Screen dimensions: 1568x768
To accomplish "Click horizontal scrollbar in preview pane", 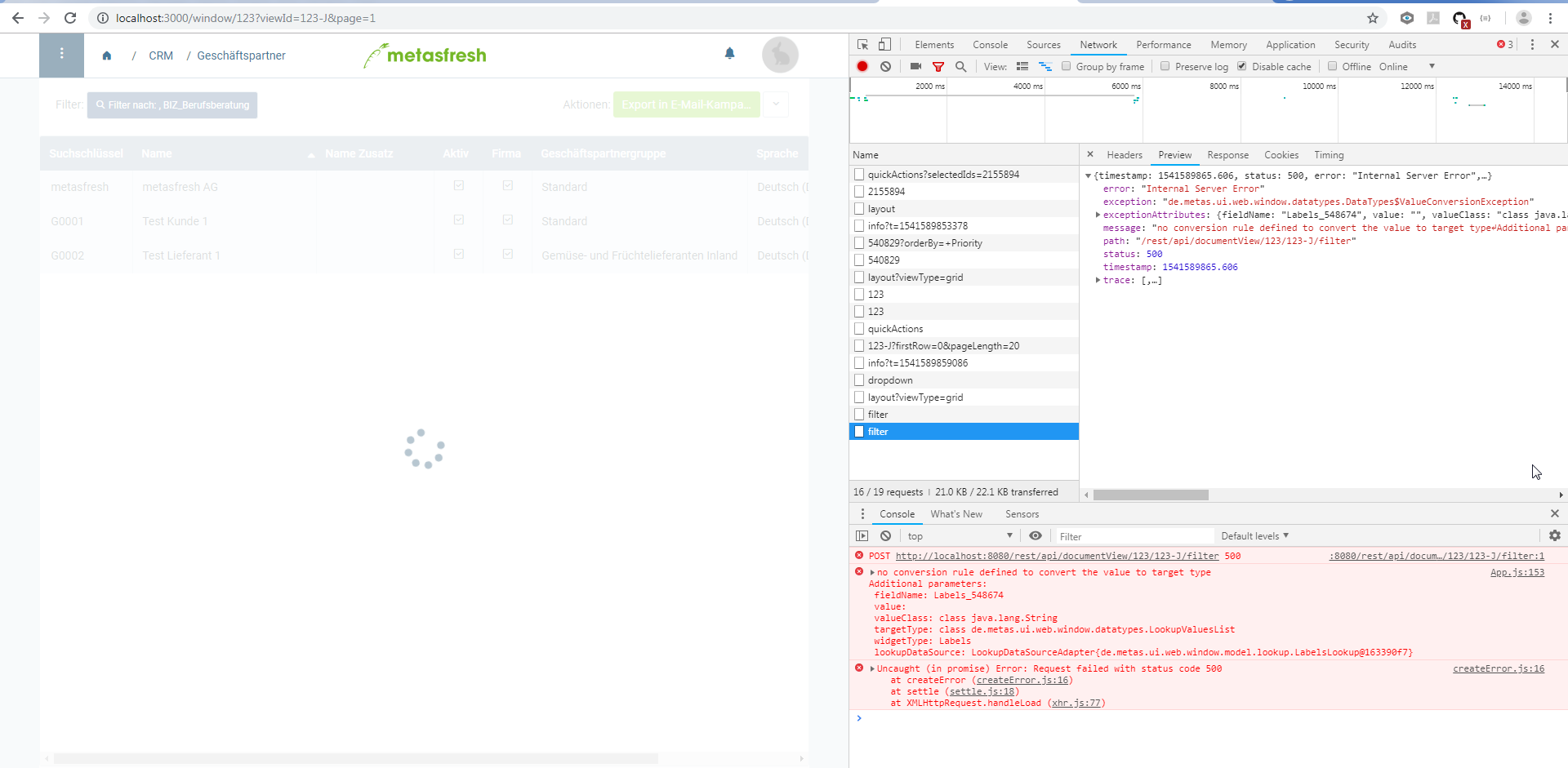I will tap(1151, 495).
